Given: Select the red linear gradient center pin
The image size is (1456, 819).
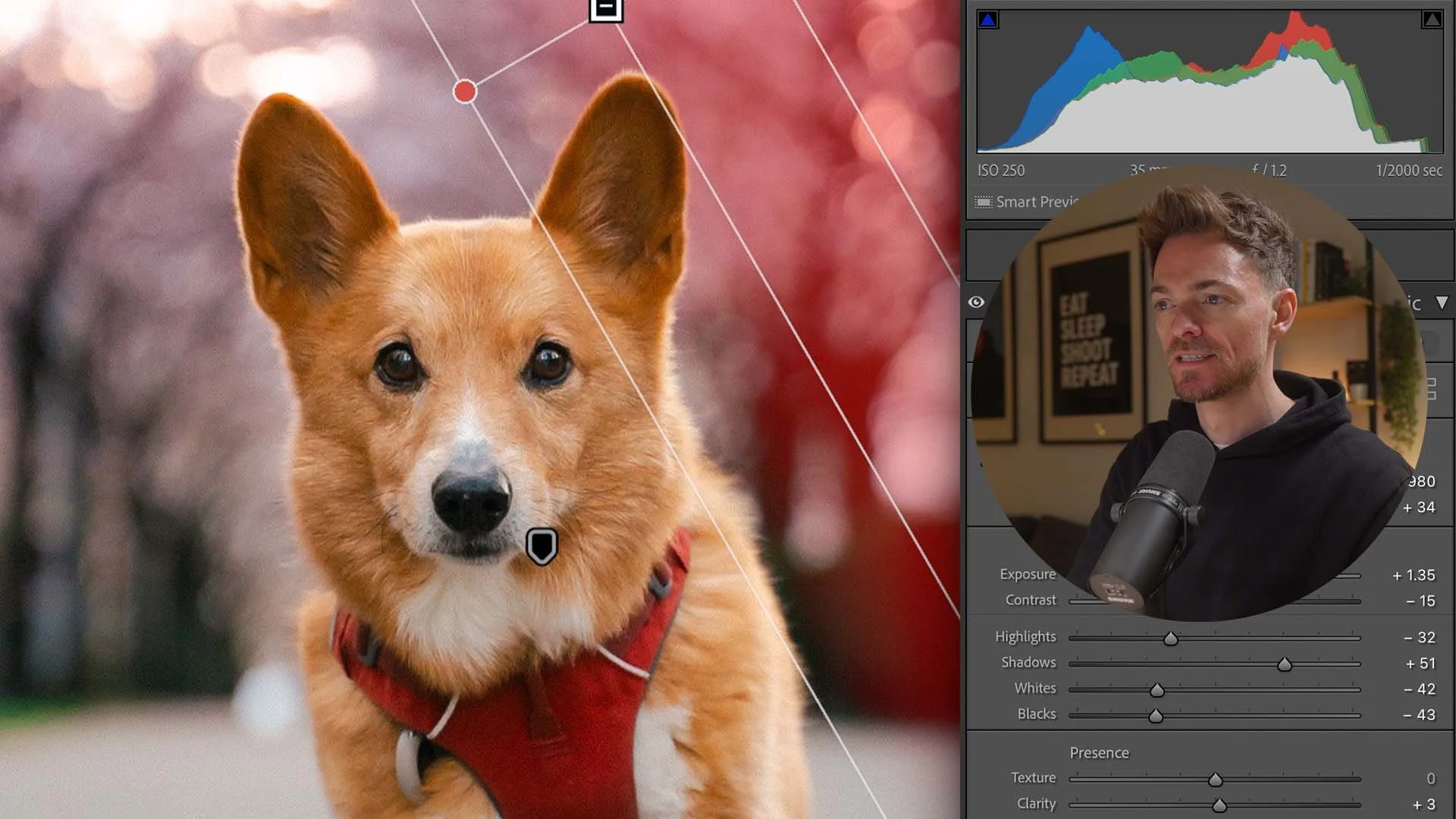Looking at the screenshot, I should tap(465, 92).
